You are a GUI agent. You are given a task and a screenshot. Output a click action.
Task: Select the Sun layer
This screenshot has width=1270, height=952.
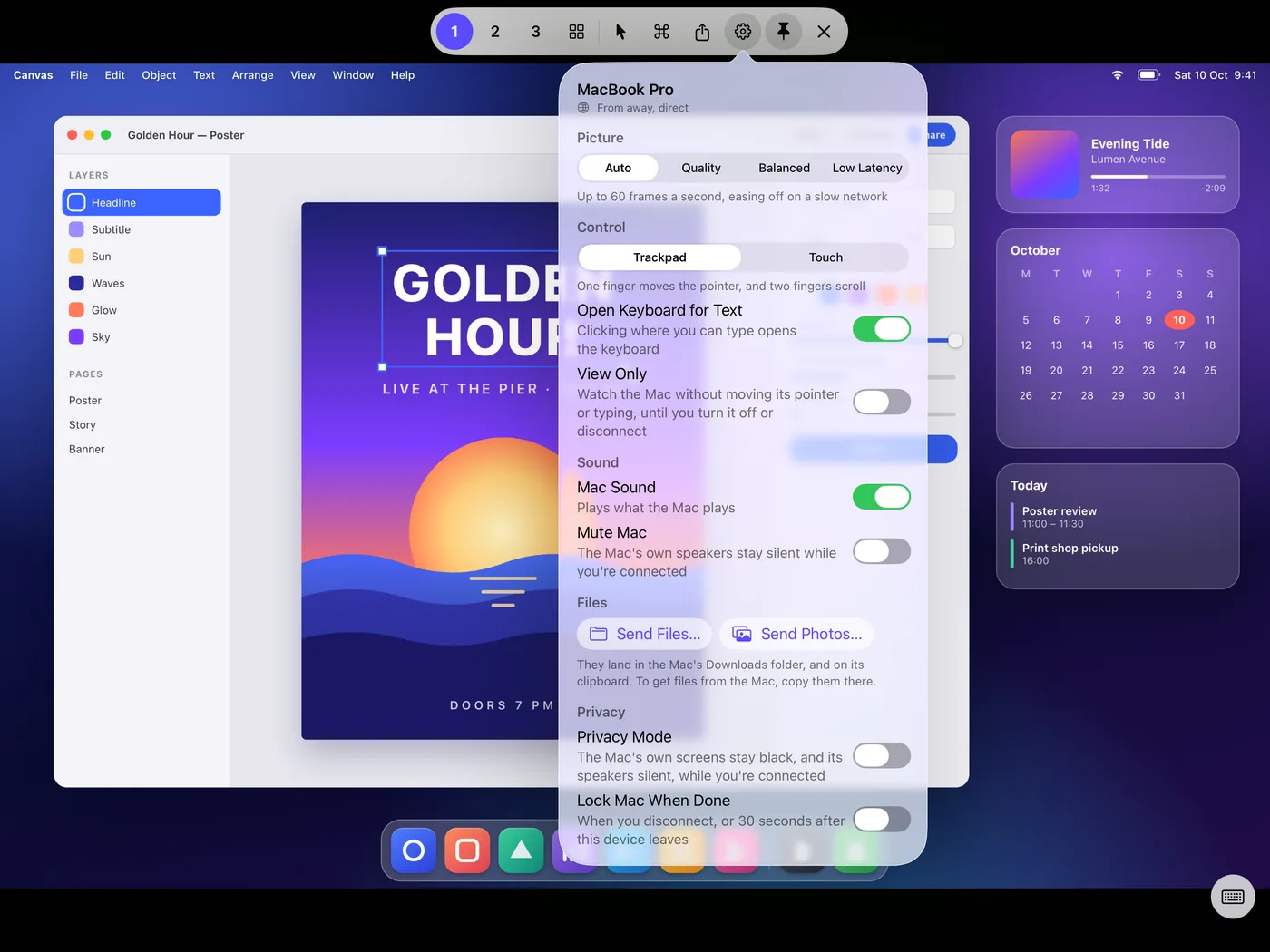point(142,257)
